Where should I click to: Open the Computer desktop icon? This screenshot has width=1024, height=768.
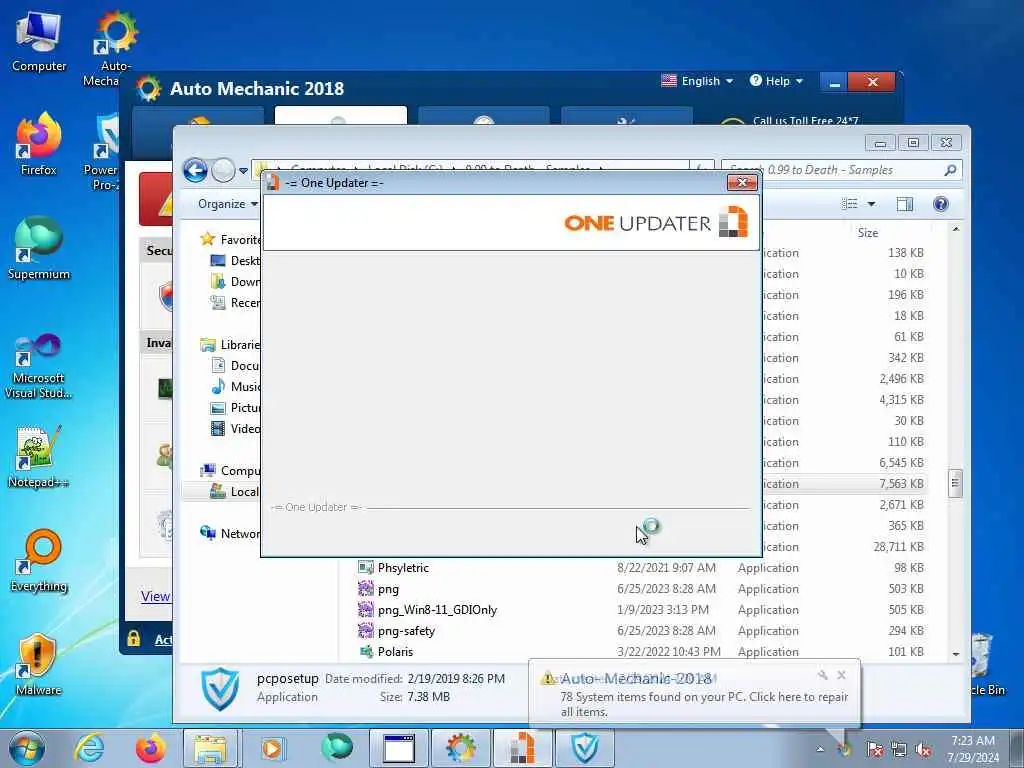[39, 42]
